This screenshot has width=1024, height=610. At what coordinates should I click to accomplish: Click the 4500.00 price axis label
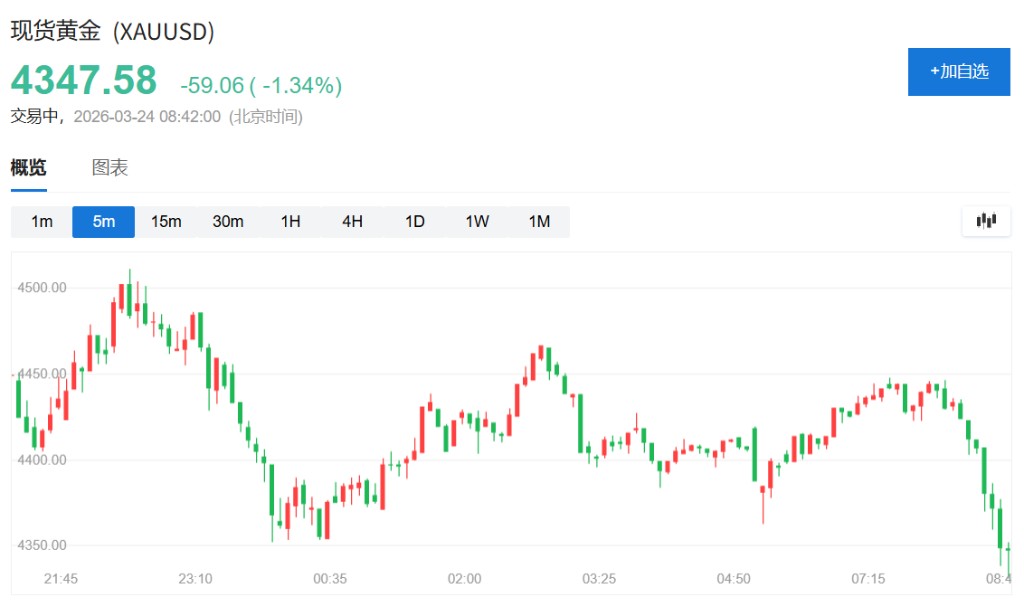tap(42, 288)
